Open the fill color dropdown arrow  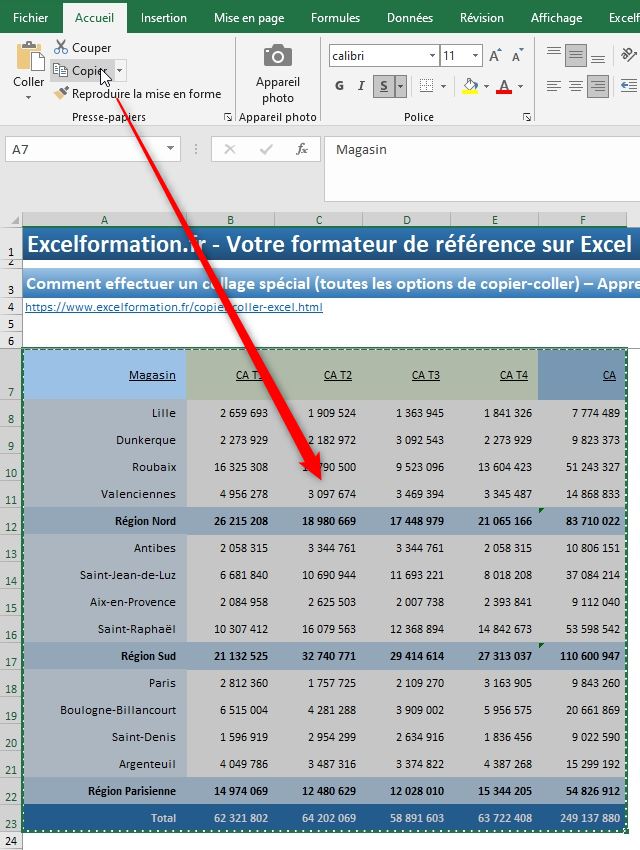pos(486,86)
